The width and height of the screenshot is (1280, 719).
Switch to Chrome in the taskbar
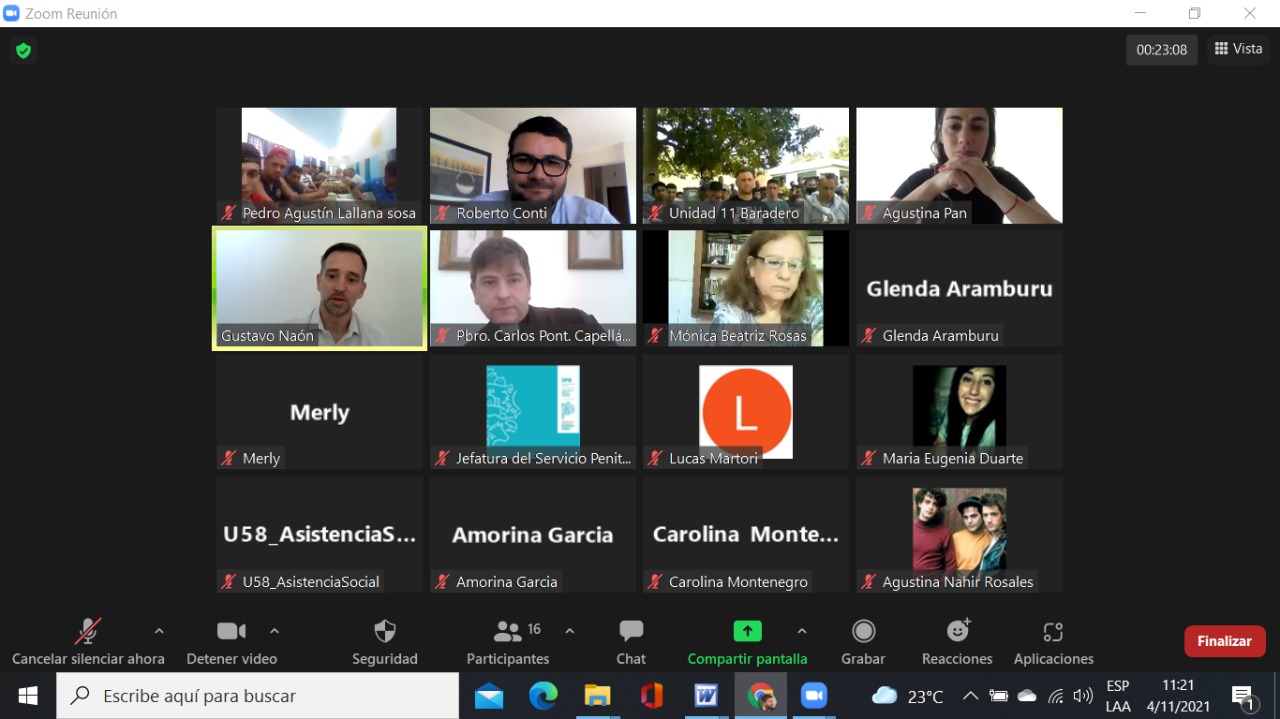pyautogui.click(x=761, y=696)
